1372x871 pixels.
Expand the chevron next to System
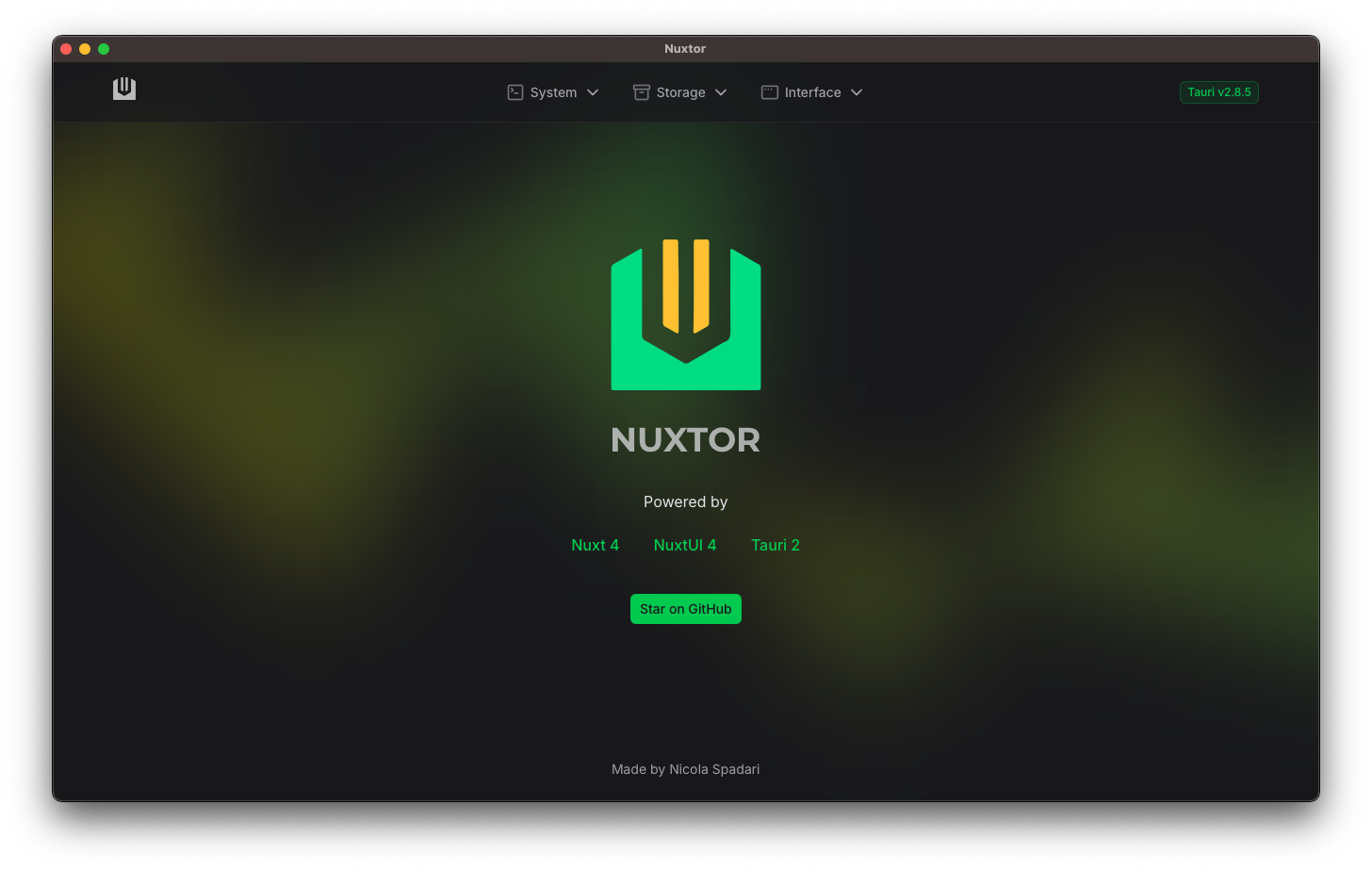tap(593, 92)
